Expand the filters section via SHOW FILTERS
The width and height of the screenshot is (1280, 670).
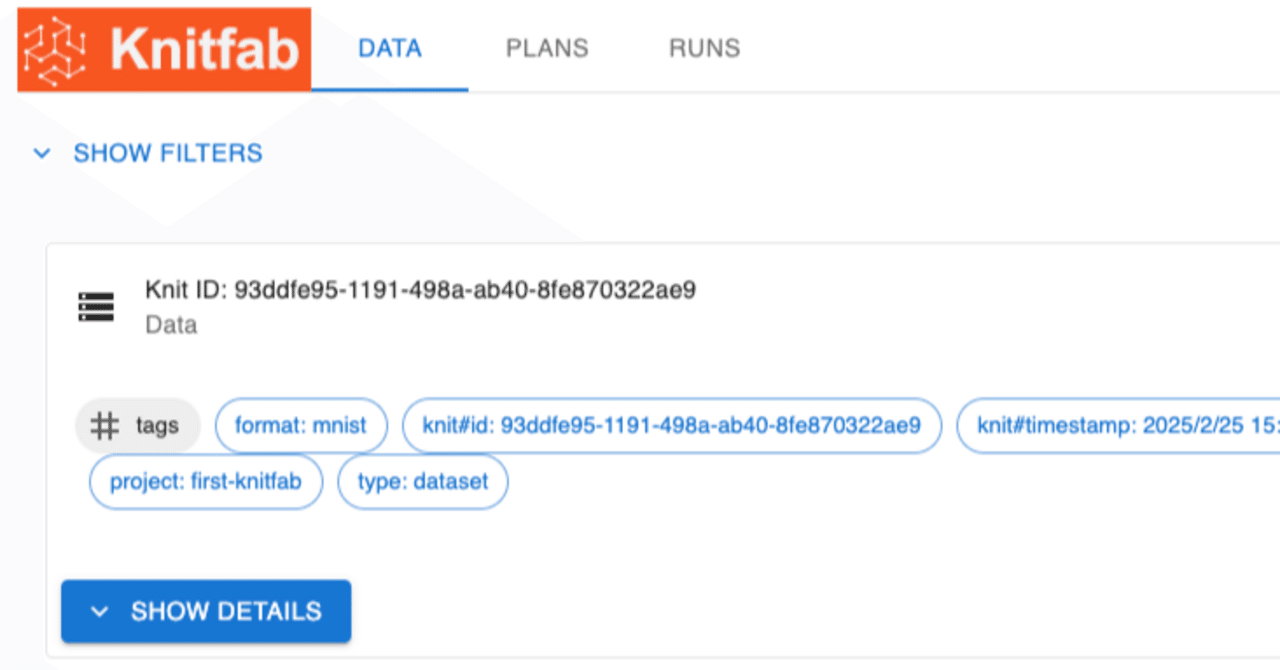(167, 153)
